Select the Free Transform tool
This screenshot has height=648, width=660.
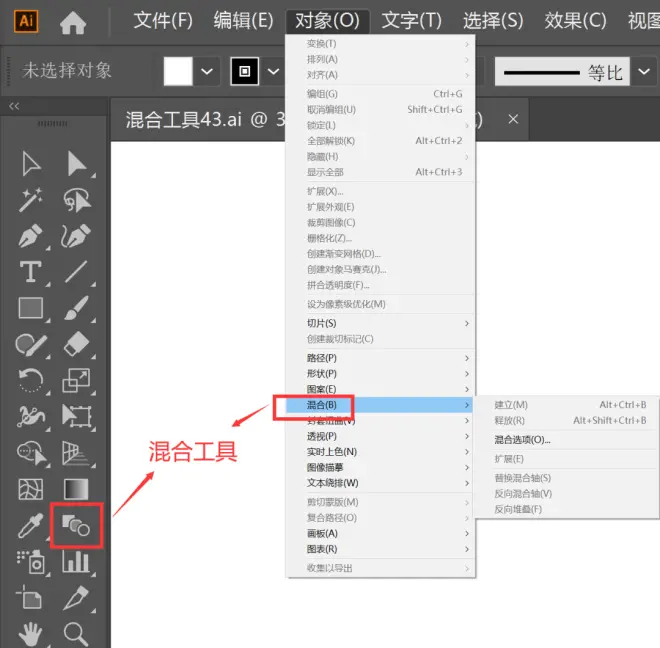click(77, 416)
